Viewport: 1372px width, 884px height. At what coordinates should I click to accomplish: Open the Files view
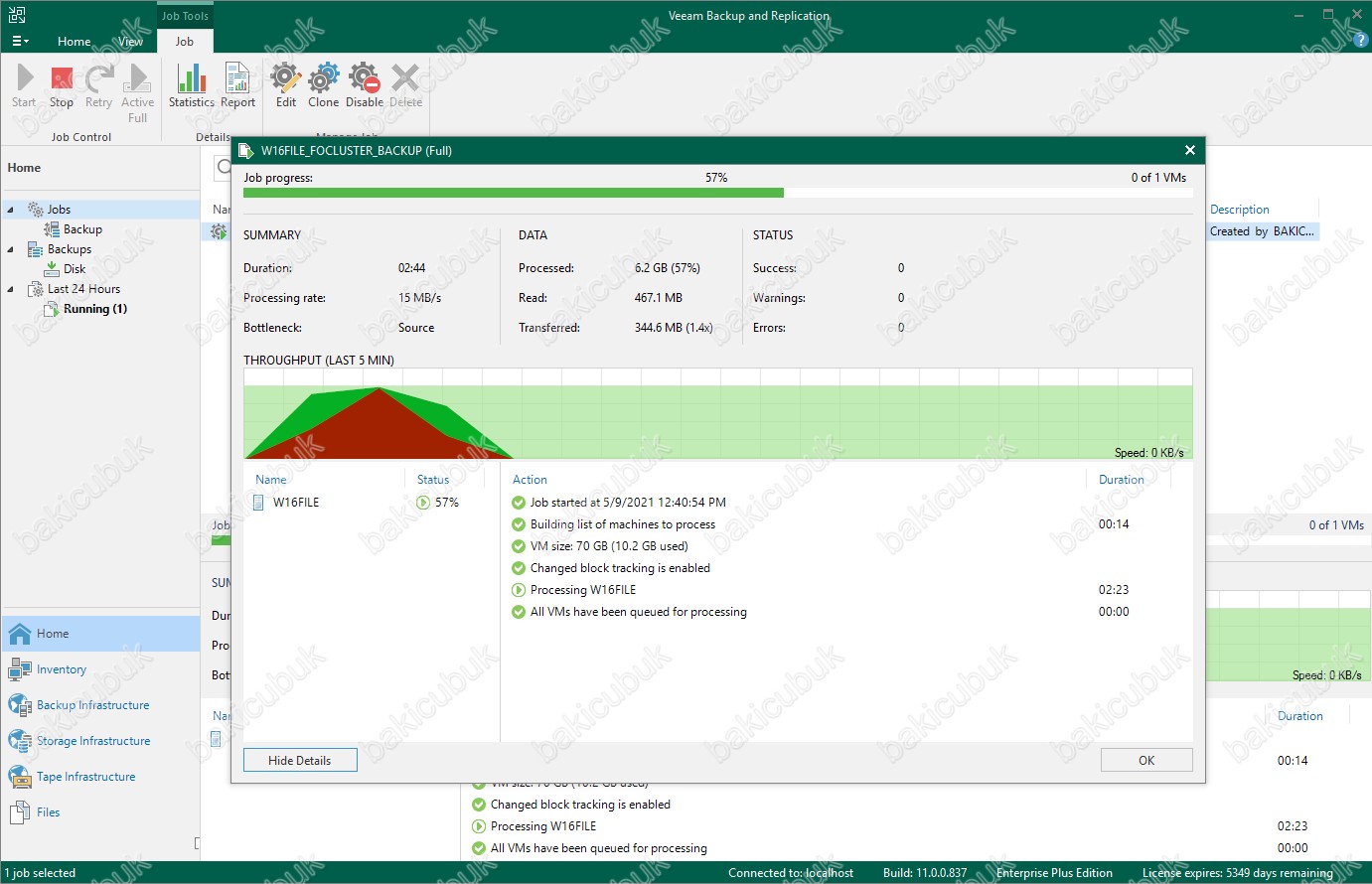pyautogui.click(x=101, y=812)
